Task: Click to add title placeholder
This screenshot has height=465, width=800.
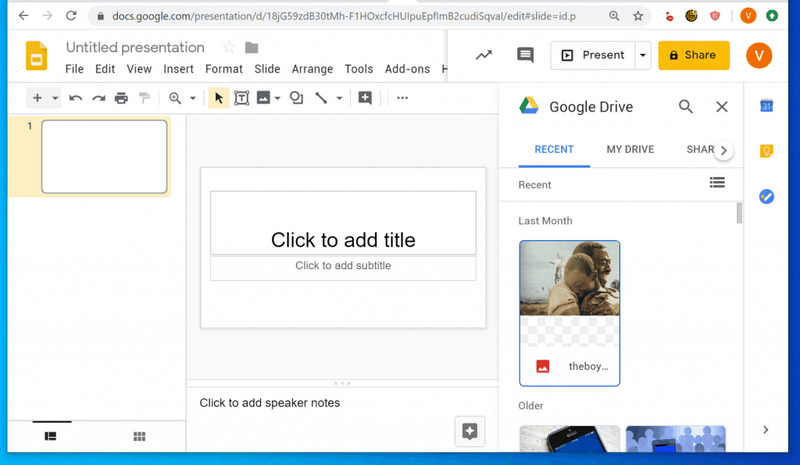Action: click(343, 223)
